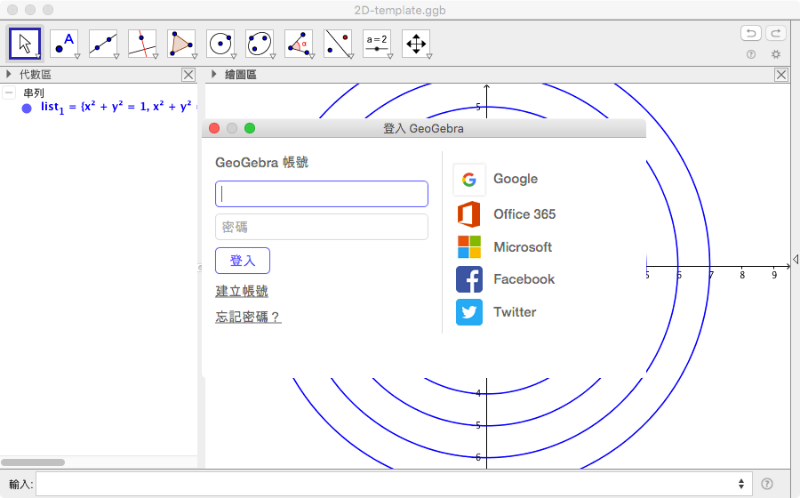Expand the 代數區 style bar triangle
Image resolution: width=800 pixels, height=498 pixels.
8,74
